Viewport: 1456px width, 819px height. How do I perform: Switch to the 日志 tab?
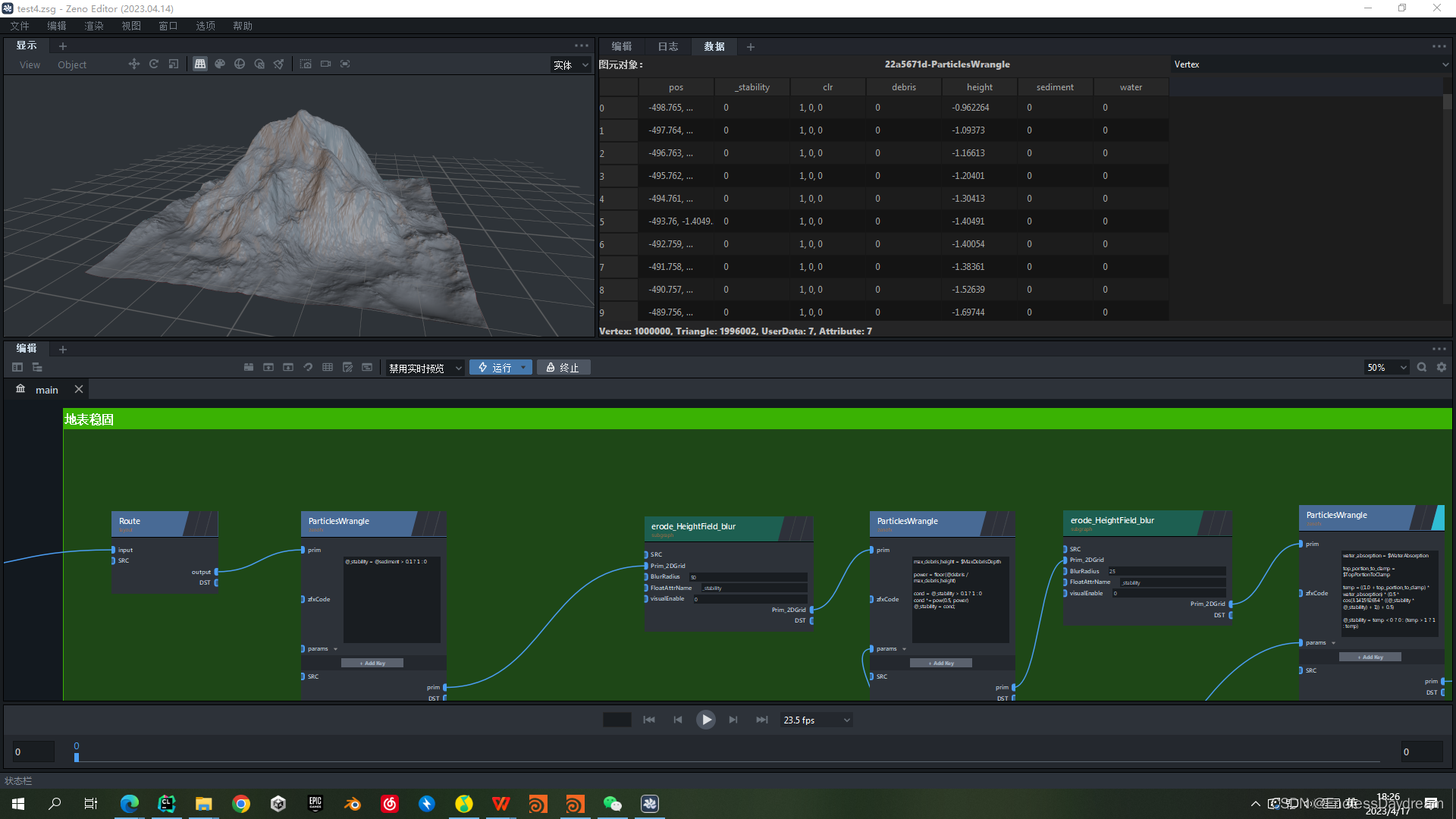point(667,46)
